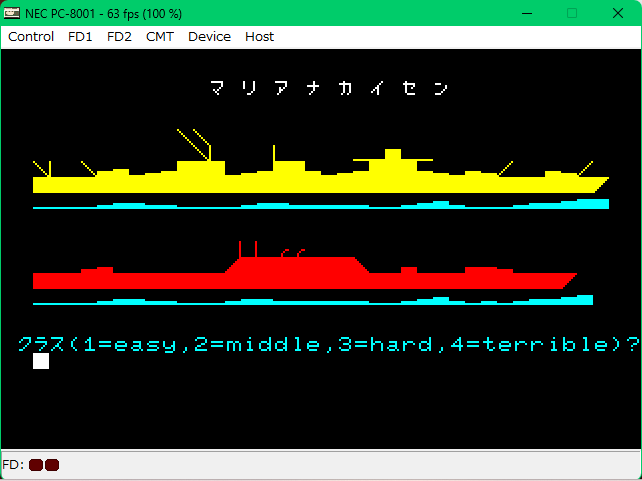Open the CMT menu

coord(160,37)
